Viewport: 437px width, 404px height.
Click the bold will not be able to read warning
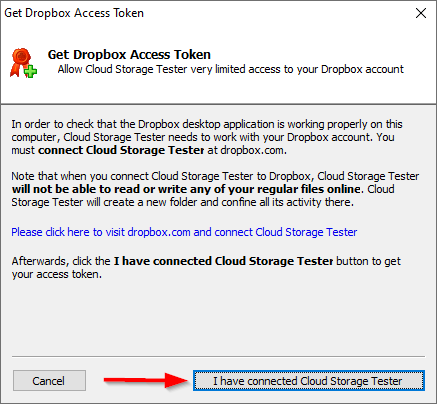pos(186,189)
